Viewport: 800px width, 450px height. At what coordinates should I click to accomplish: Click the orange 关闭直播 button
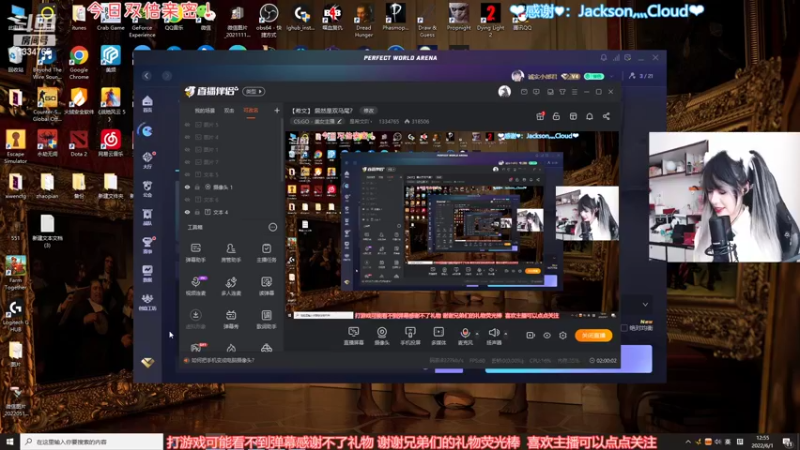[x=593, y=335]
